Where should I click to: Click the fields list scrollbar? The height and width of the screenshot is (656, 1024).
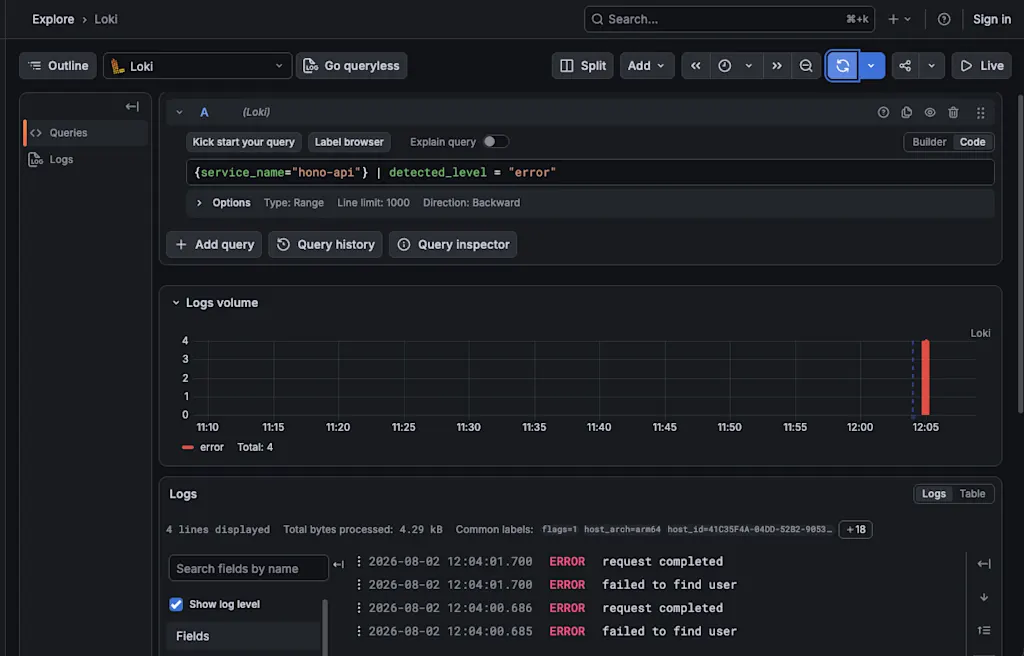(325, 627)
